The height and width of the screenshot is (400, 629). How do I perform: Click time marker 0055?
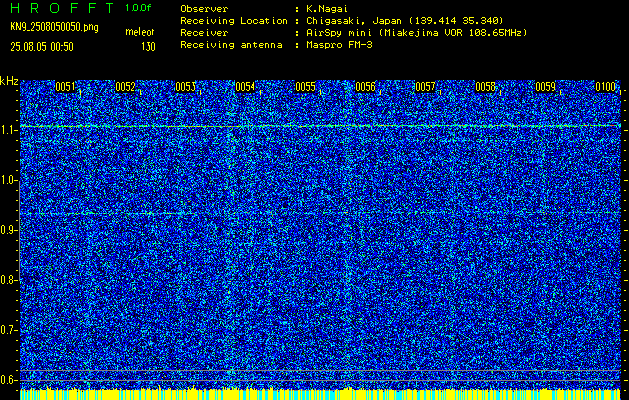305,87
